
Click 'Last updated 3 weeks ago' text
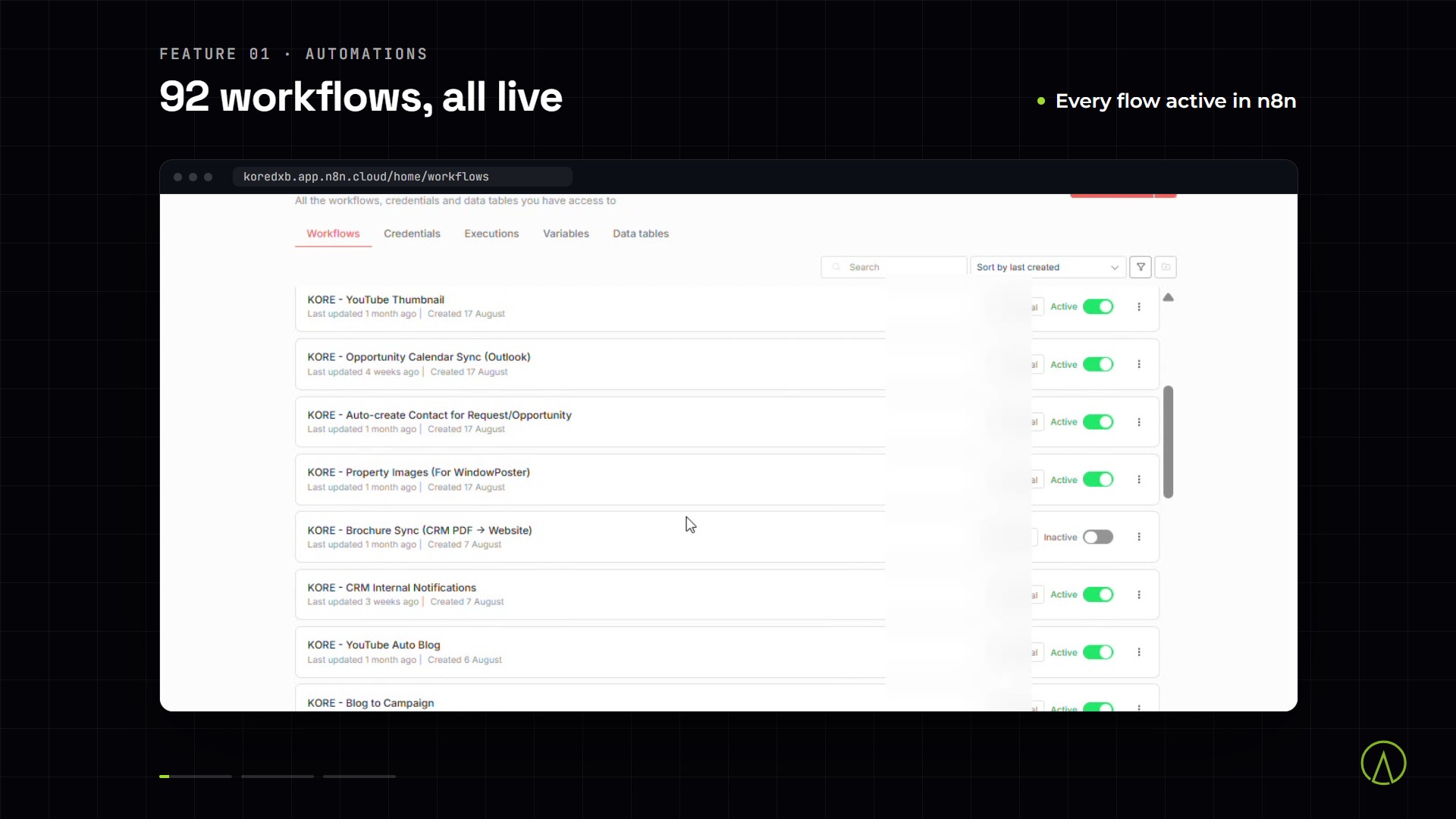pyautogui.click(x=362, y=602)
